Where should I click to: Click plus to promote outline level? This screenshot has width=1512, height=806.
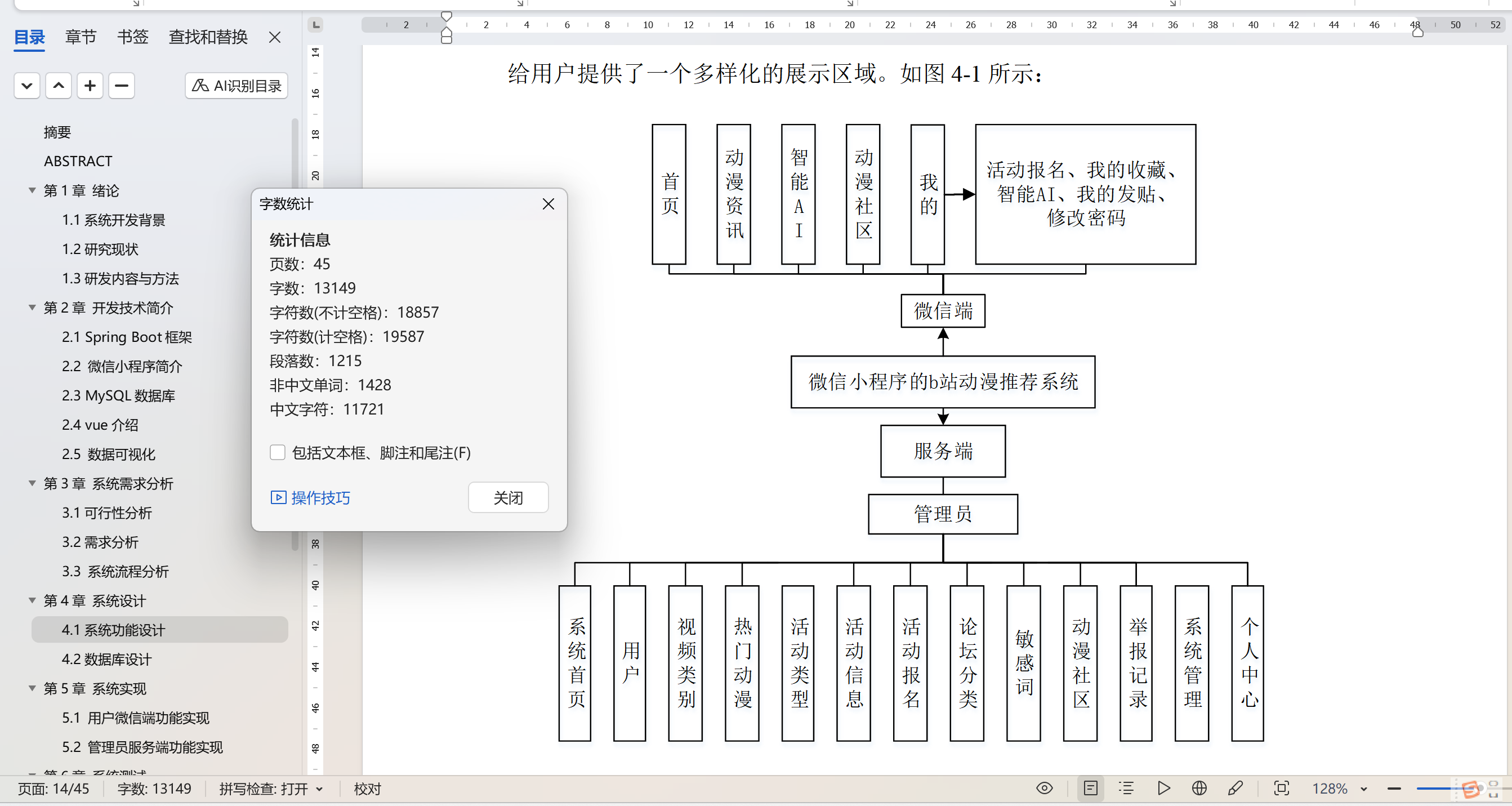(90, 86)
